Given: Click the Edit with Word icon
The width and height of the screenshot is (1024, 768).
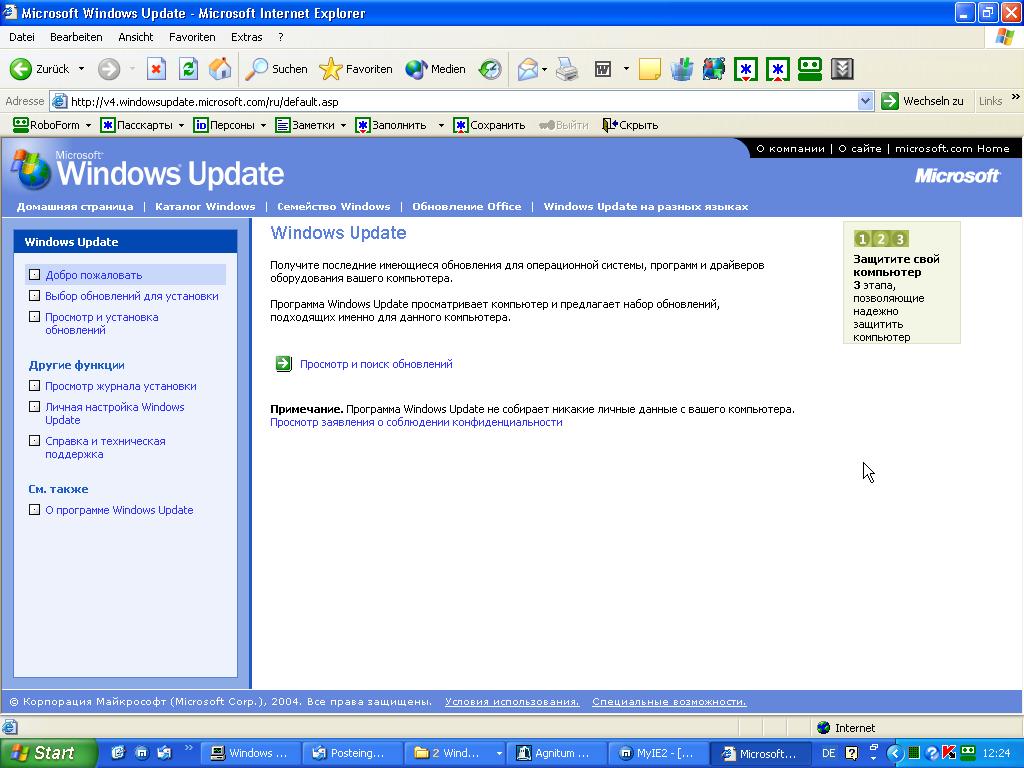Looking at the screenshot, I should pos(603,69).
